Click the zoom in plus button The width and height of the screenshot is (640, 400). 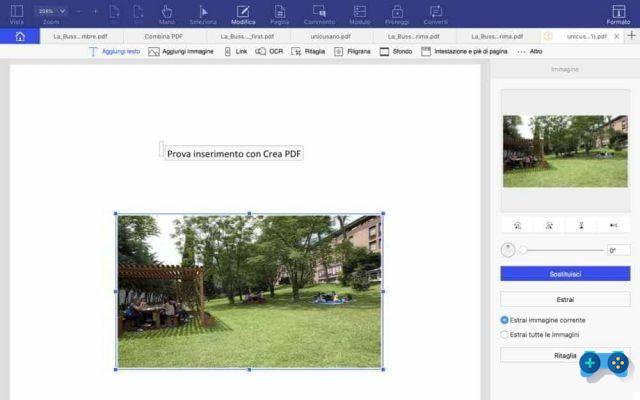tap(96, 11)
